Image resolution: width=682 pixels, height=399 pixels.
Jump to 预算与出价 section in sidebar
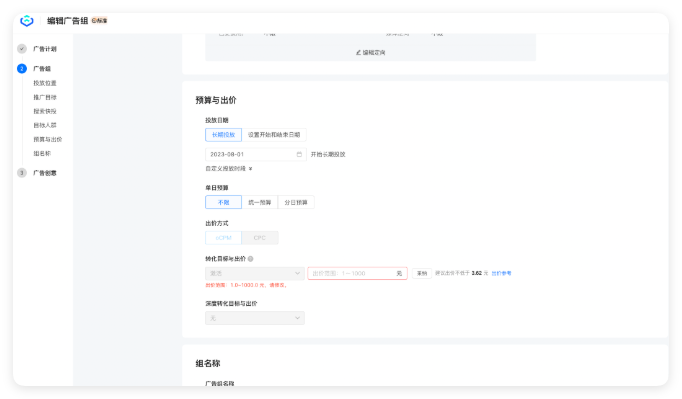[x=48, y=139]
